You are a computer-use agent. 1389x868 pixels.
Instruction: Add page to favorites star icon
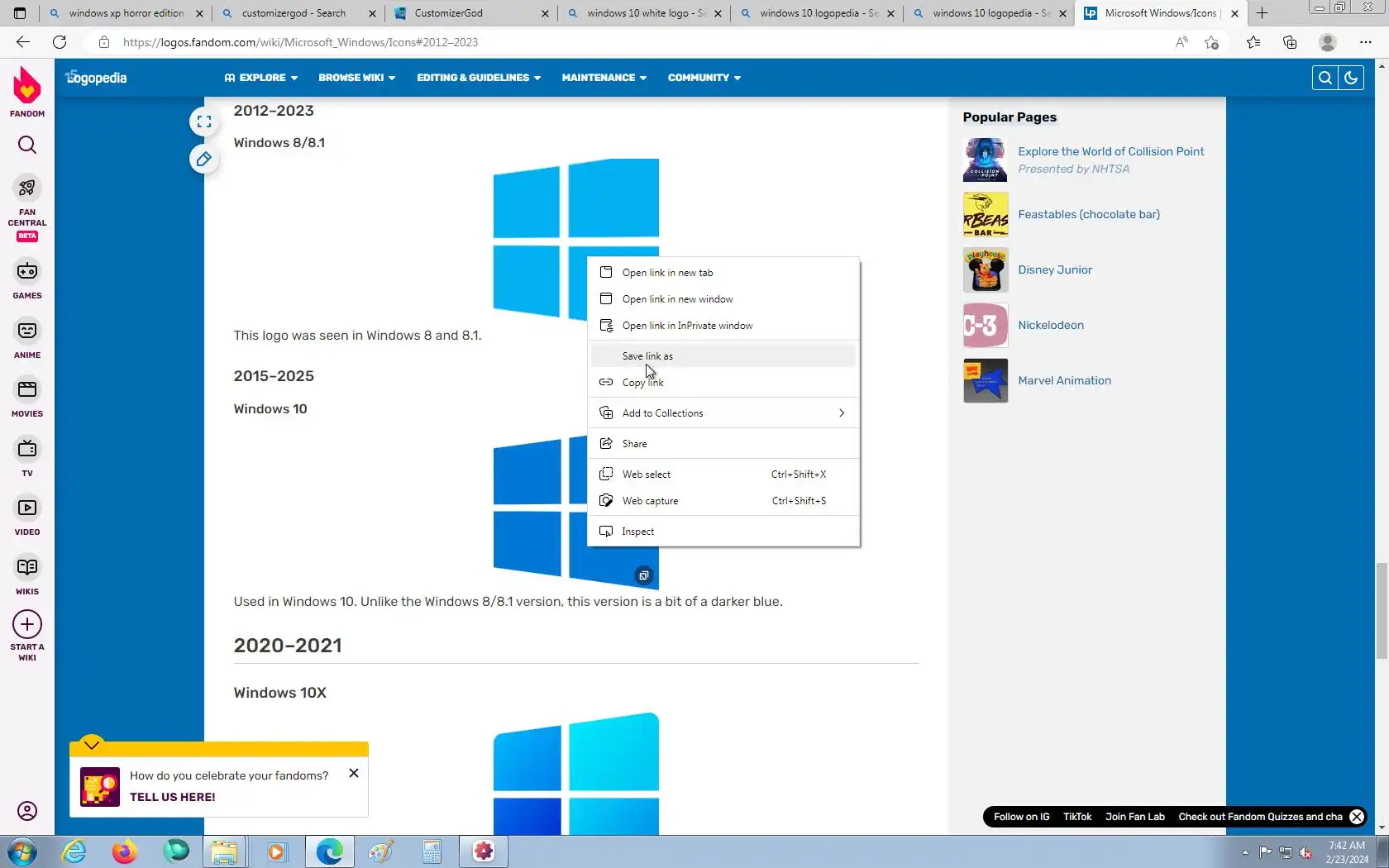click(x=1212, y=42)
